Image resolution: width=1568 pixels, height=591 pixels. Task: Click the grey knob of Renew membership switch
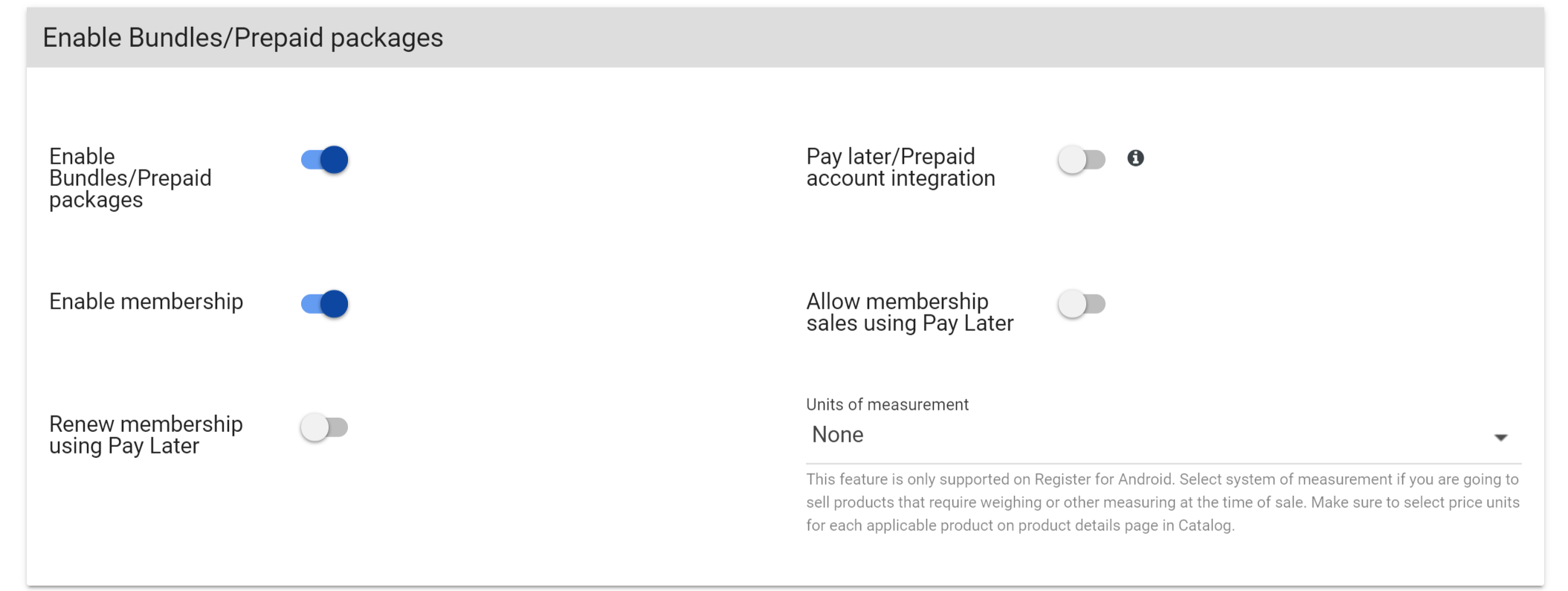coord(314,427)
